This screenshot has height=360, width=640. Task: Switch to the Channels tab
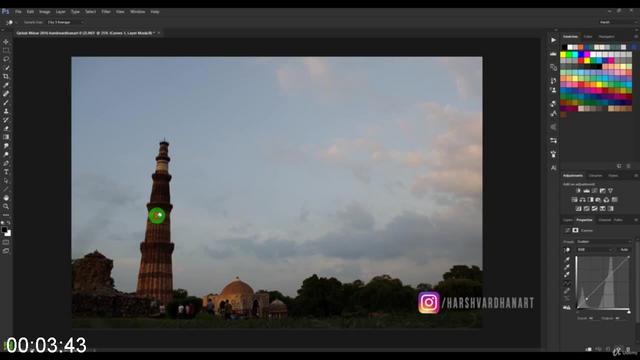tap(604, 220)
